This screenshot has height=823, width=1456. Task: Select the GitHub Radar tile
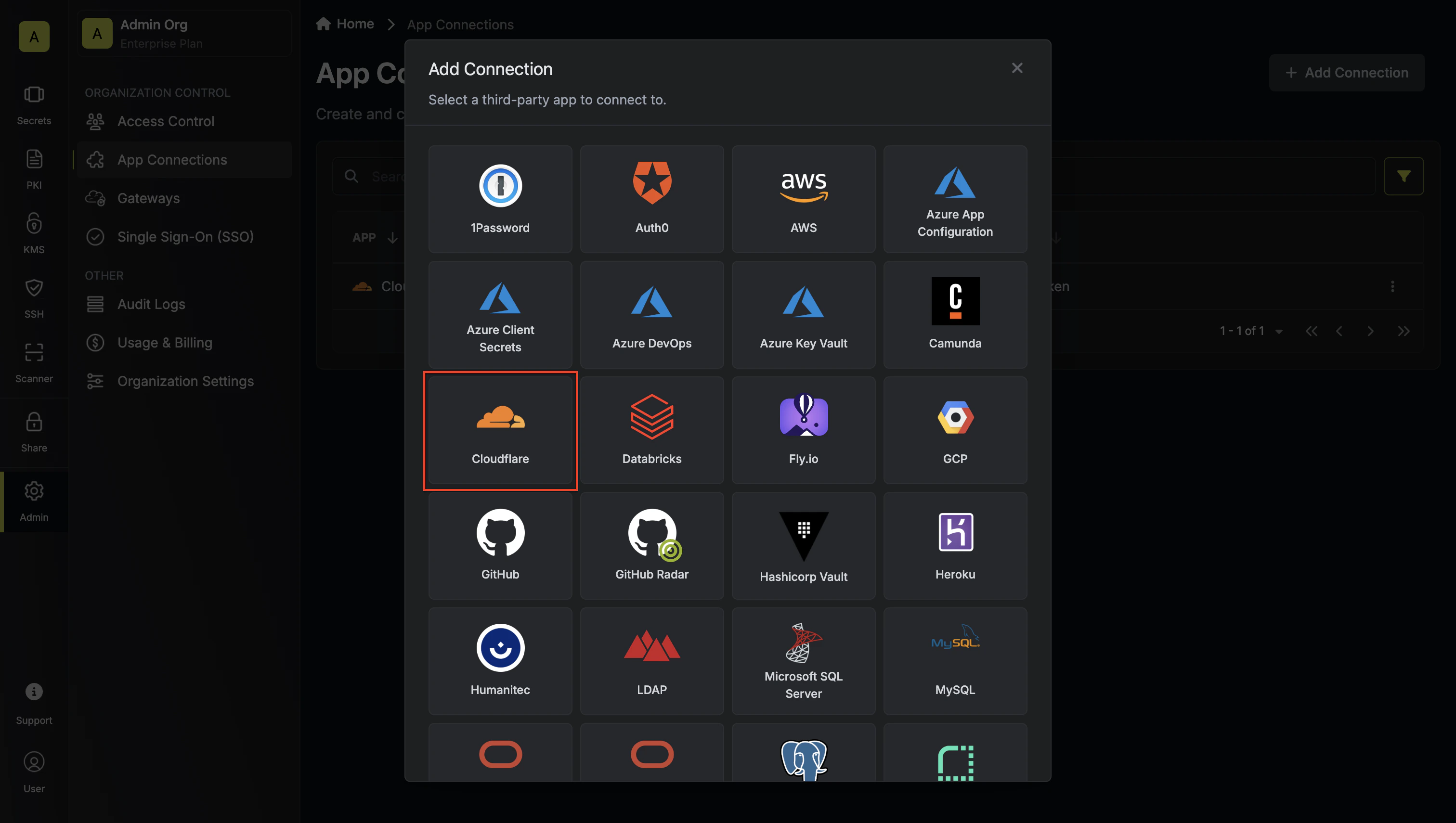coord(651,545)
